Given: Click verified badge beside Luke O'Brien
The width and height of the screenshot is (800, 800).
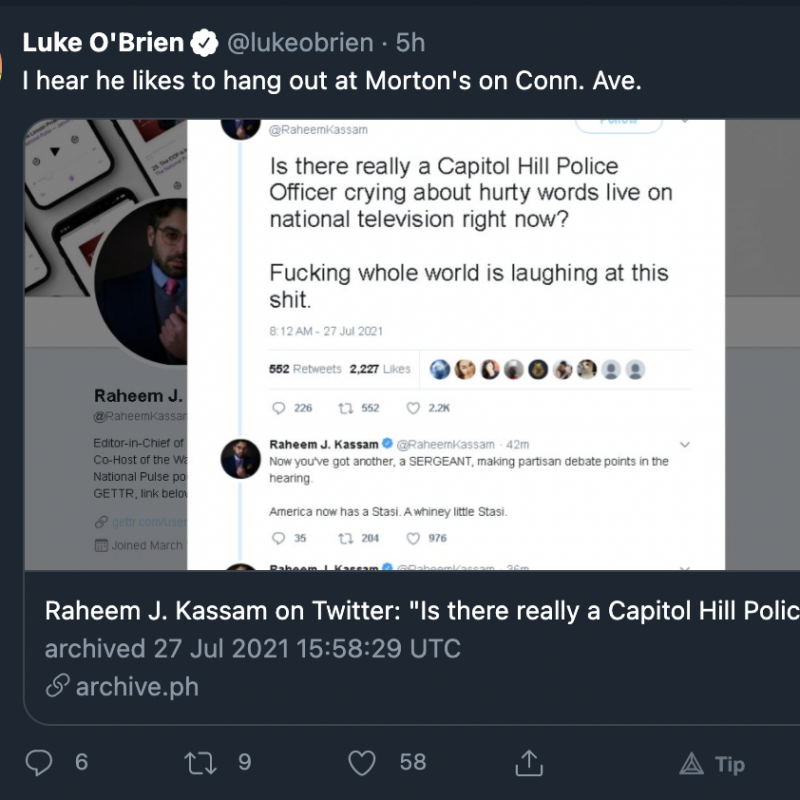Looking at the screenshot, I should coord(205,43).
